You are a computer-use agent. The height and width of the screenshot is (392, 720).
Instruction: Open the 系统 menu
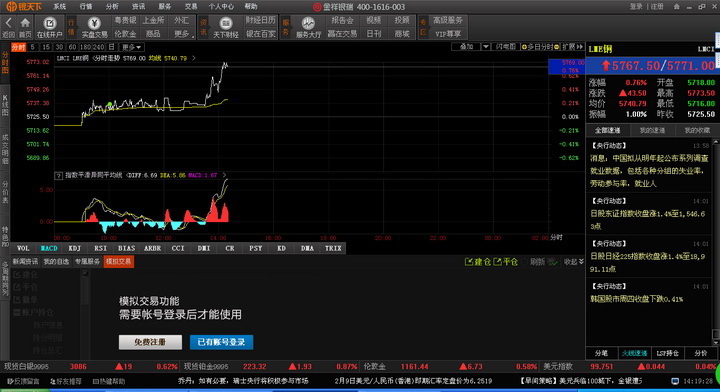(59, 6)
